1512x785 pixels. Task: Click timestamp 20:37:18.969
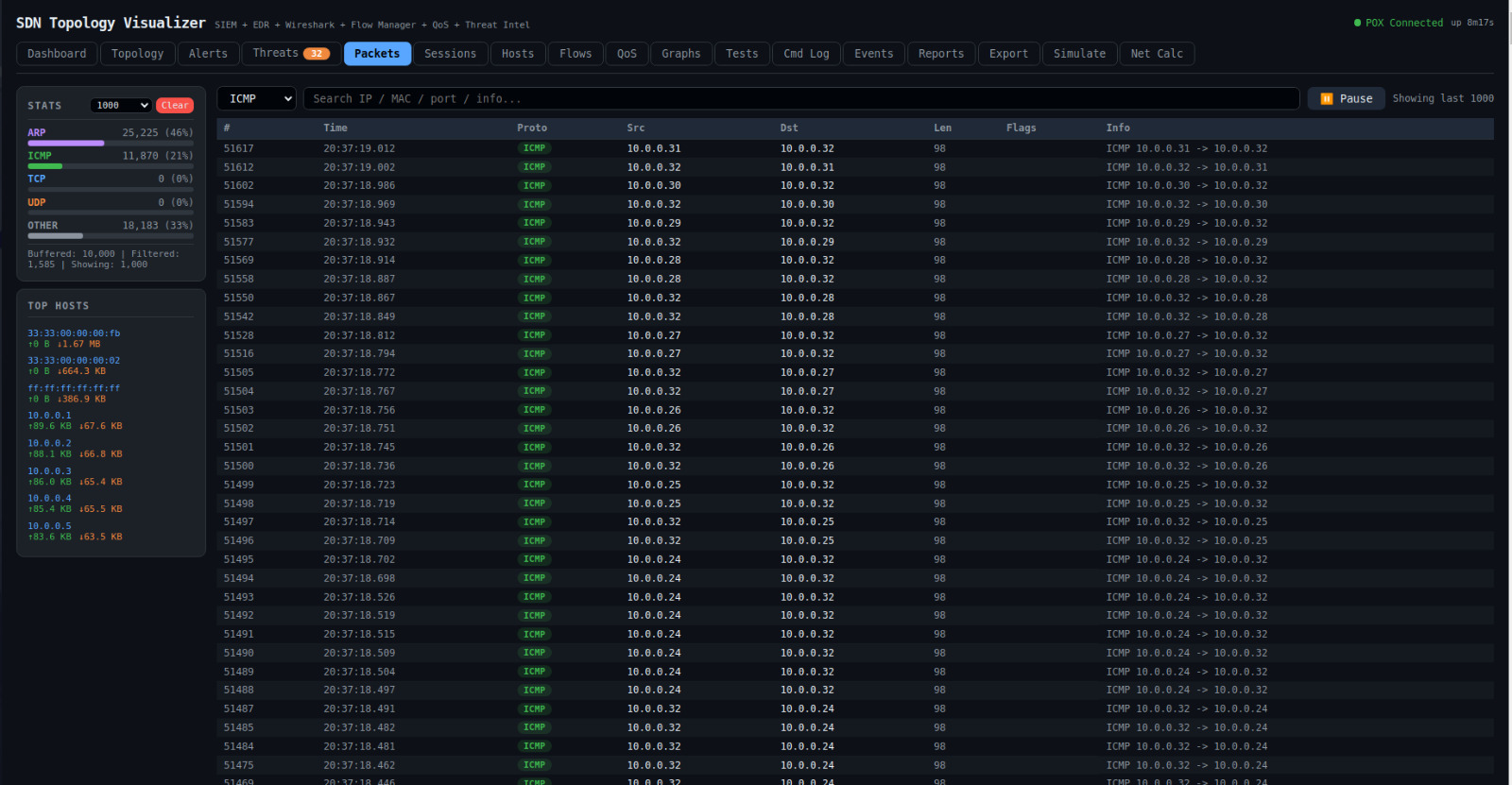[x=359, y=204]
